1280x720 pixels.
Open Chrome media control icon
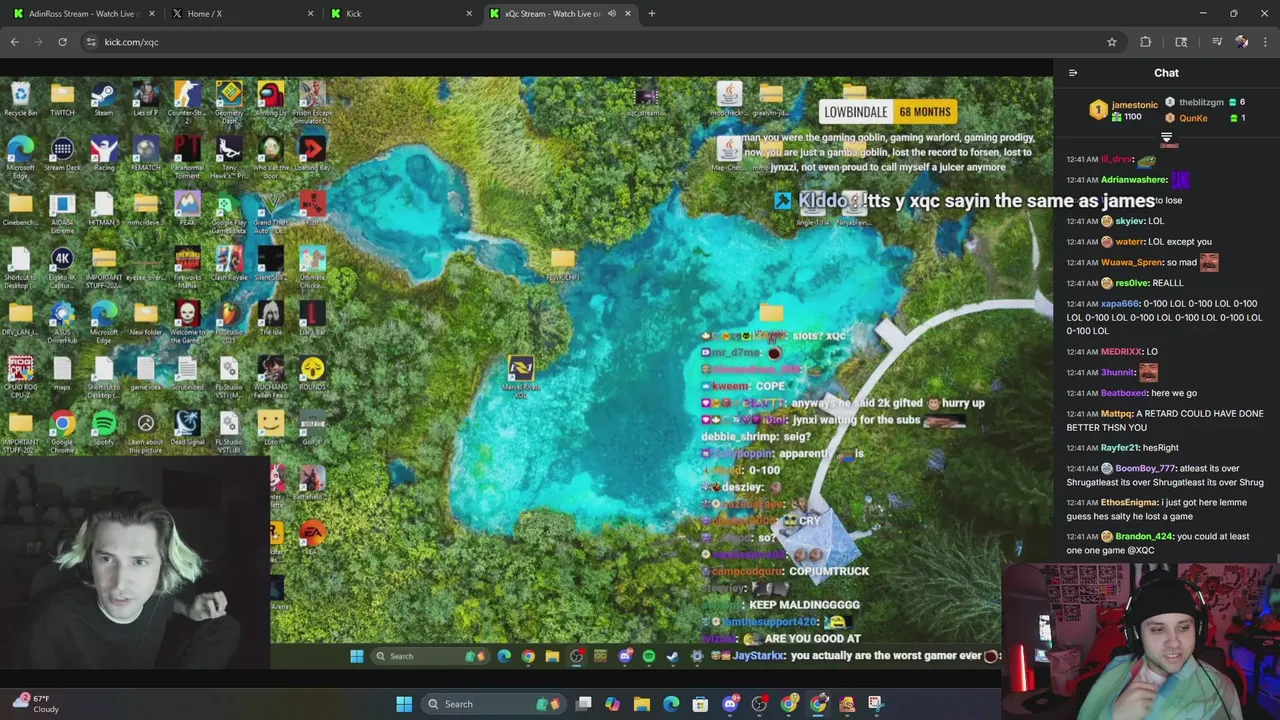pyautogui.click(x=1217, y=42)
